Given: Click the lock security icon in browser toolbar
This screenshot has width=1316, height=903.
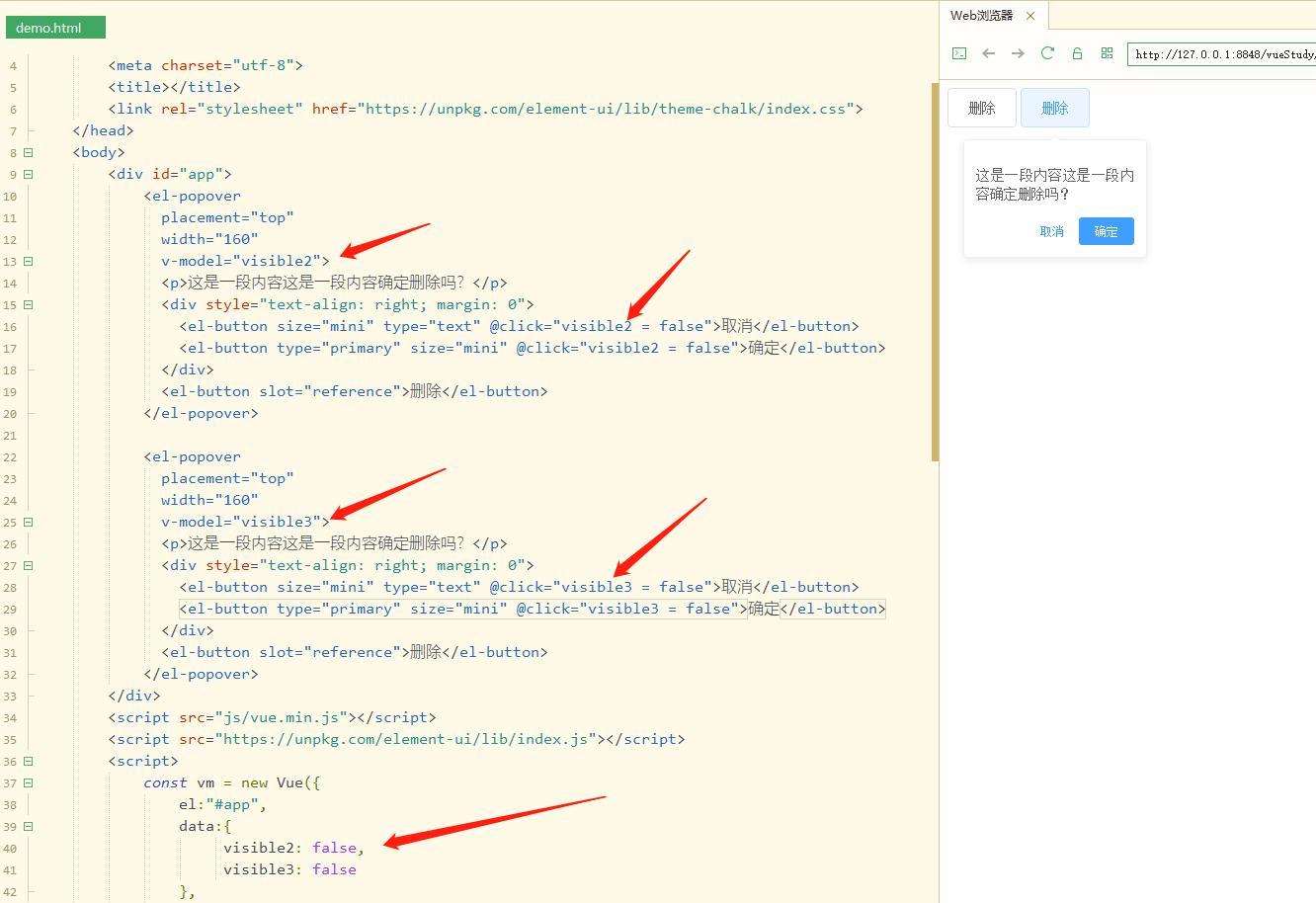Looking at the screenshot, I should click(1077, 53).
